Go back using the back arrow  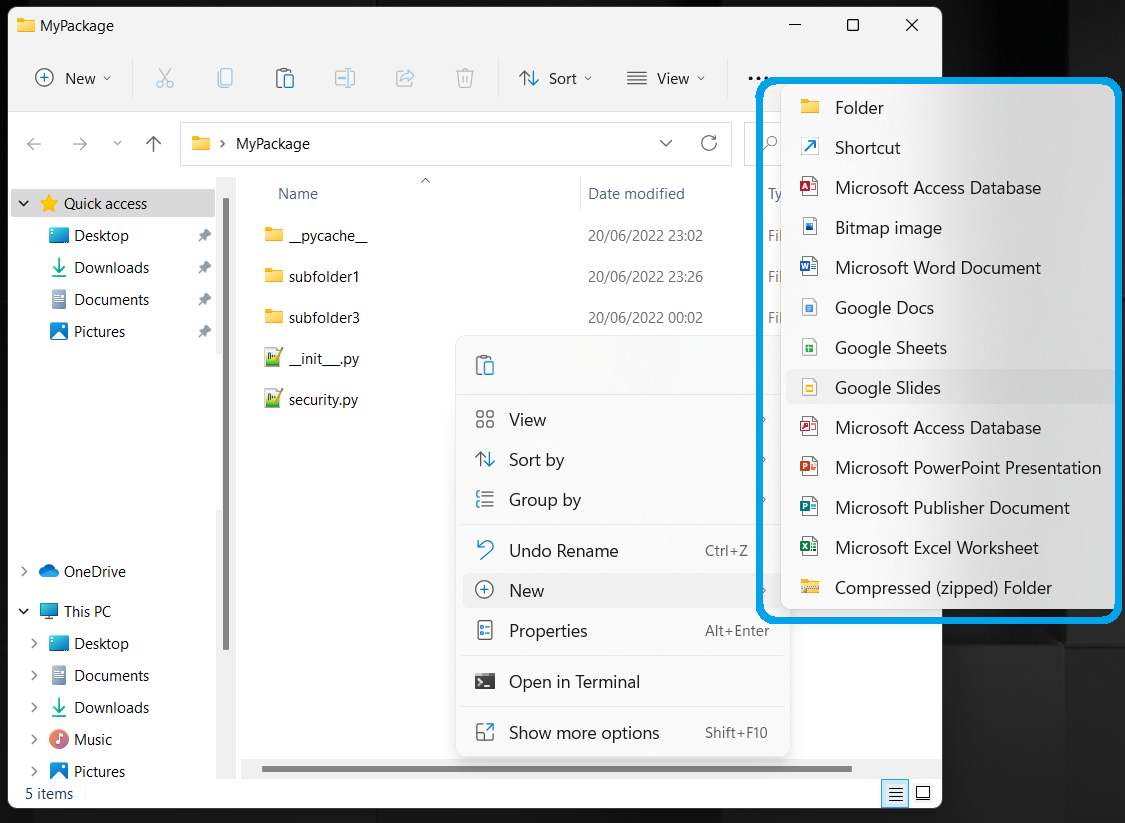point(34,143)
